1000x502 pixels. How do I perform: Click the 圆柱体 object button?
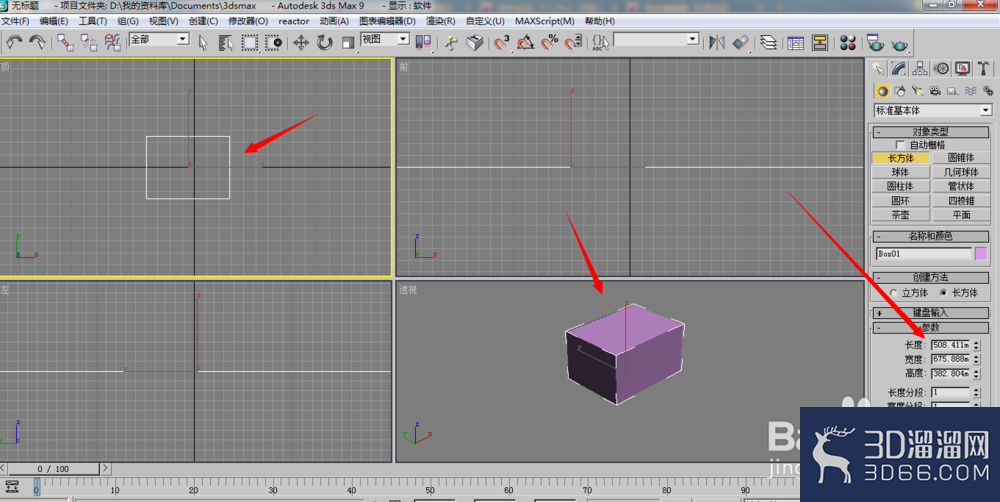click(901, 186)
